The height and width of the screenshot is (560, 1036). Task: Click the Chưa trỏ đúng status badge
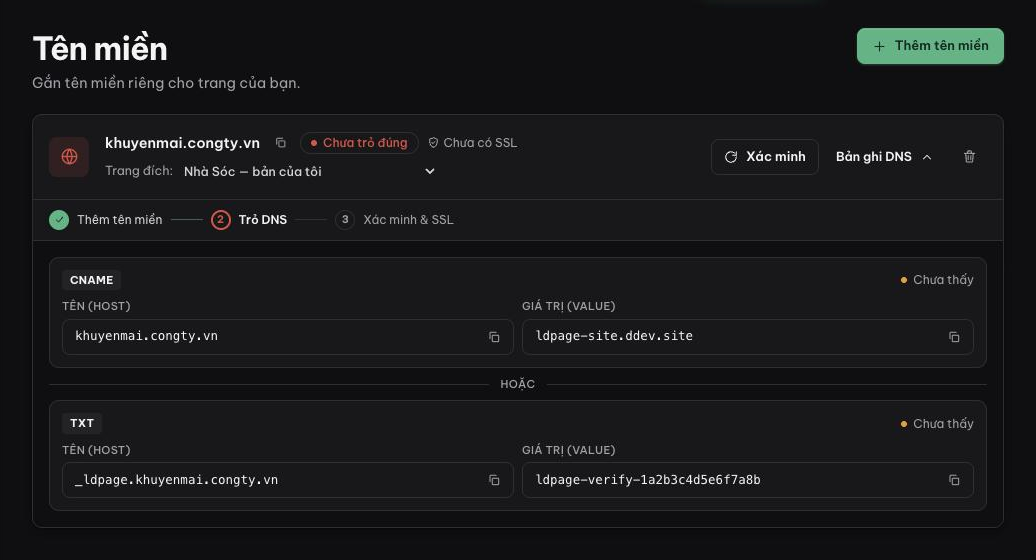coord(359,143)
